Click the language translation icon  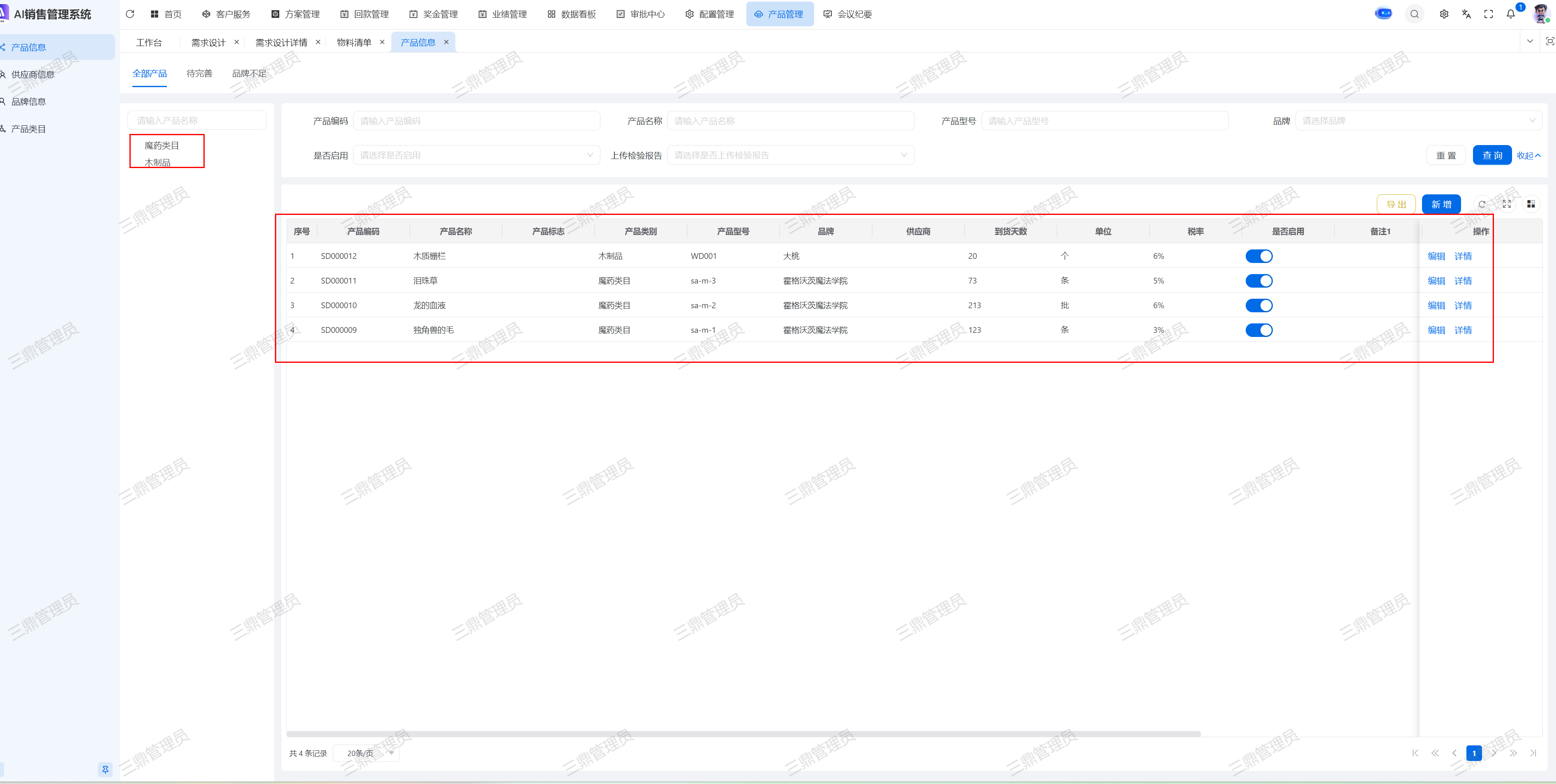pyautogui.click(x=1466, y=14)
